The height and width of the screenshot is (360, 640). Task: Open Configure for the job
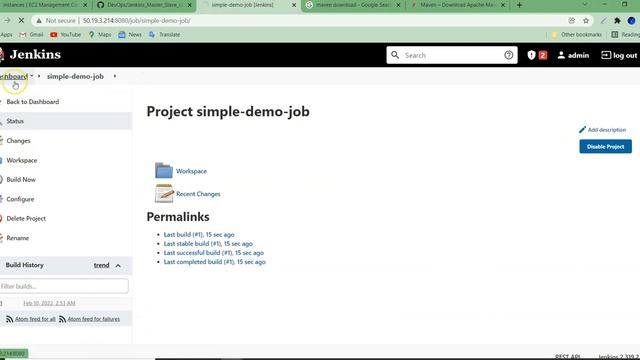[x=20, y=199]
